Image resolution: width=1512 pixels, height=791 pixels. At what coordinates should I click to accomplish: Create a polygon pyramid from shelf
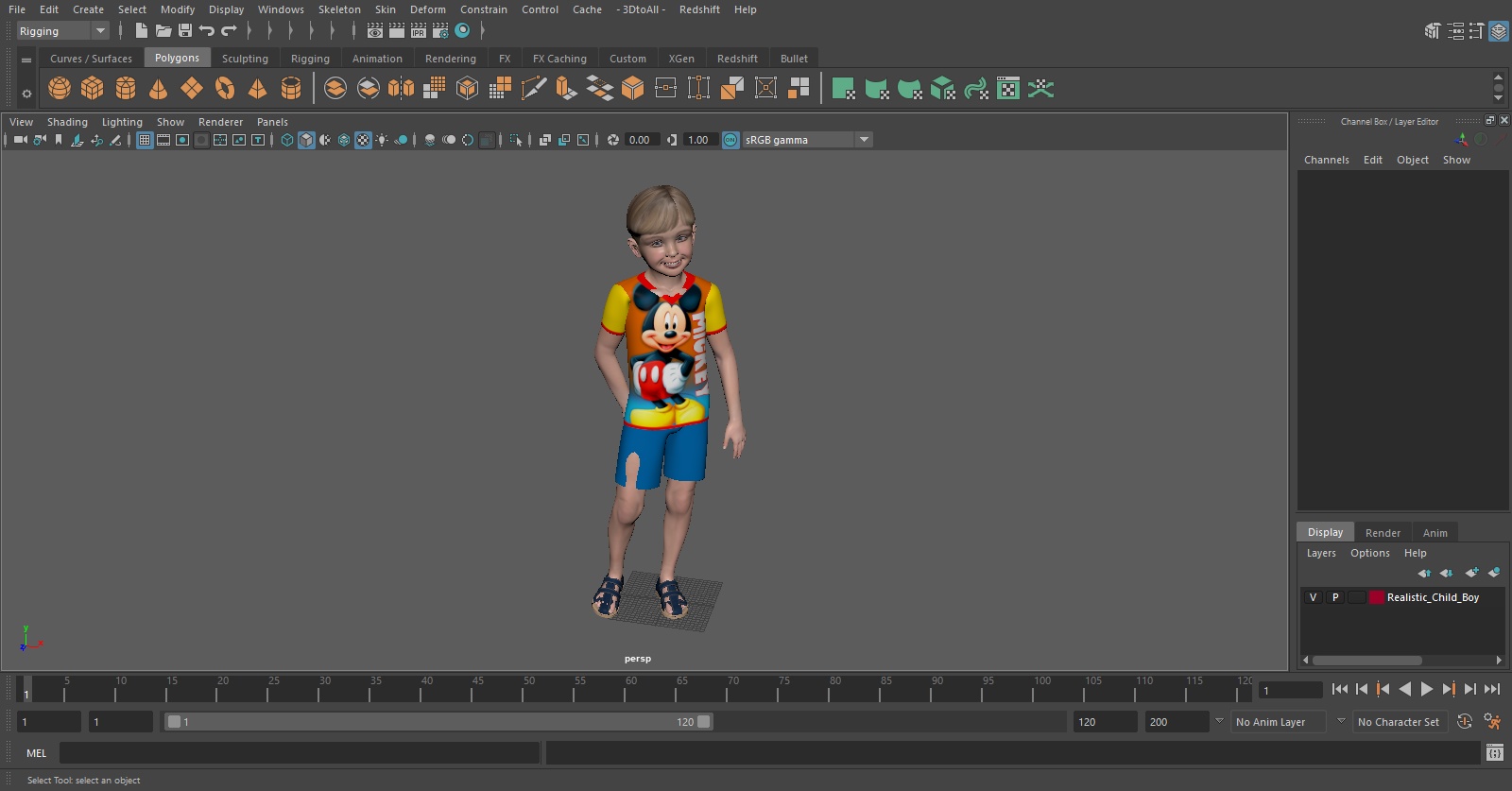click(257, 89)
